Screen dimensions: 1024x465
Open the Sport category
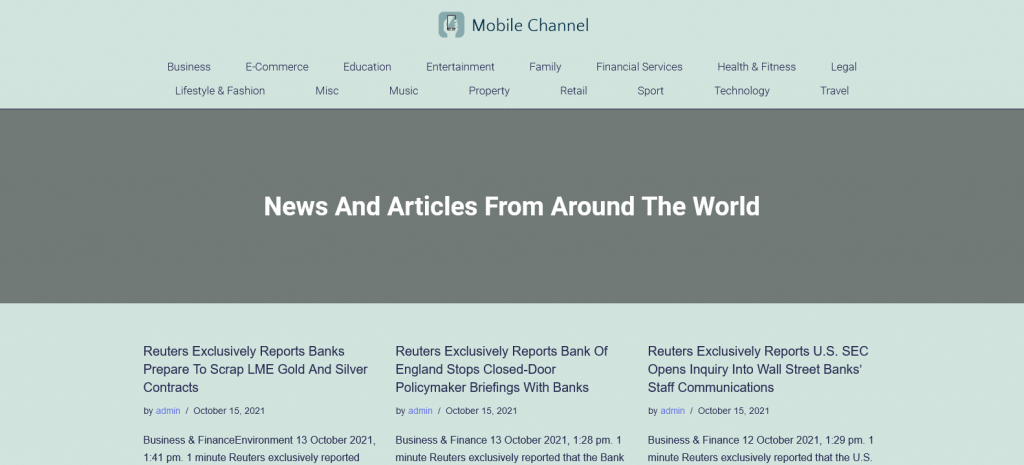pyautogui.click(x=650, y=91)
